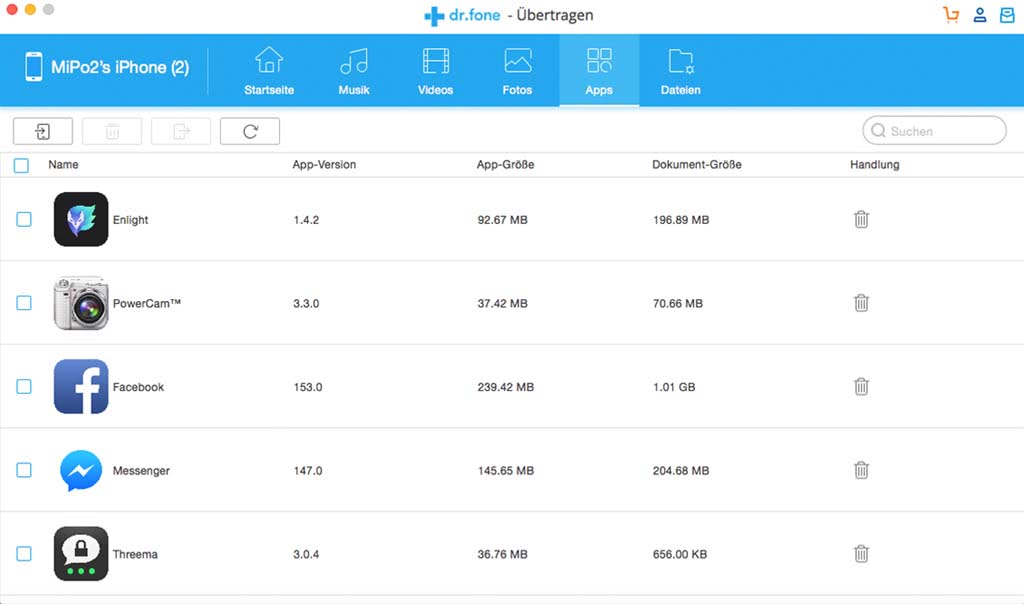Go to the Dateien tab

click(680, 70)
